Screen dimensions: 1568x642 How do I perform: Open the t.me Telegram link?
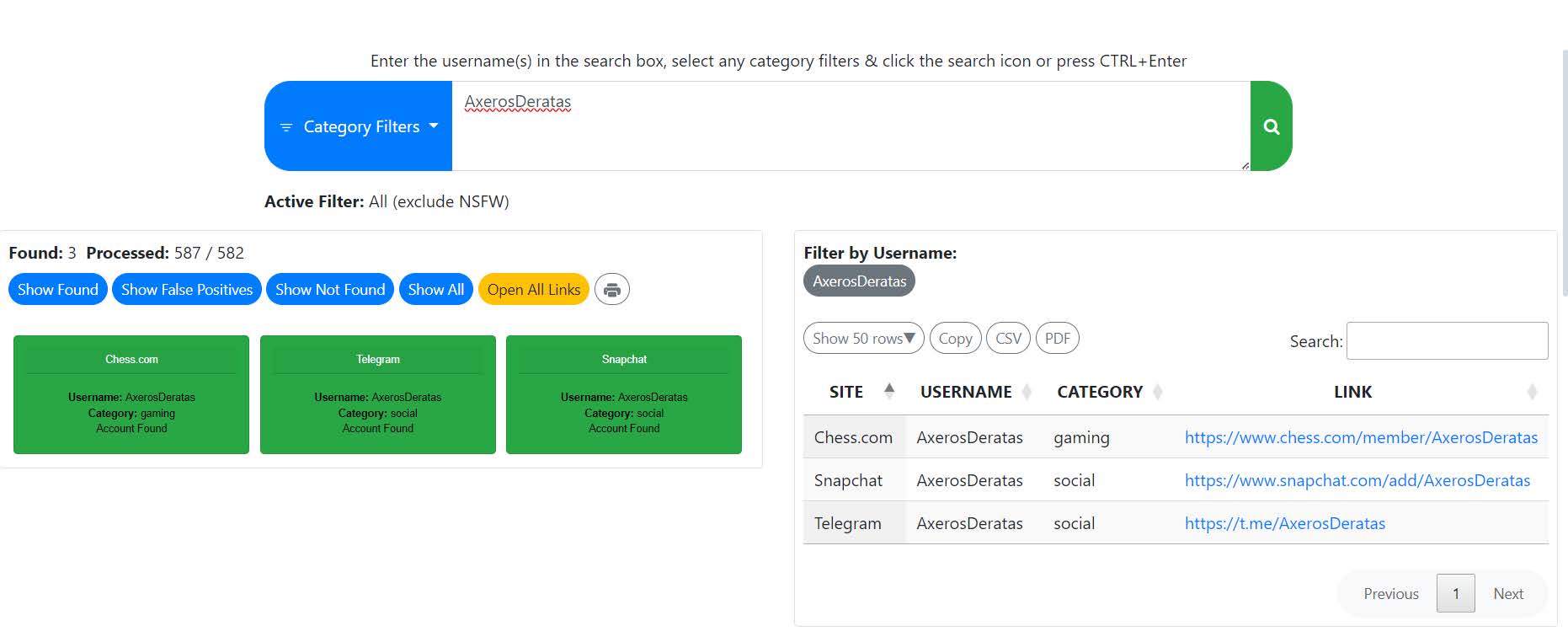pyautogui.click(x=1285, y=523)
